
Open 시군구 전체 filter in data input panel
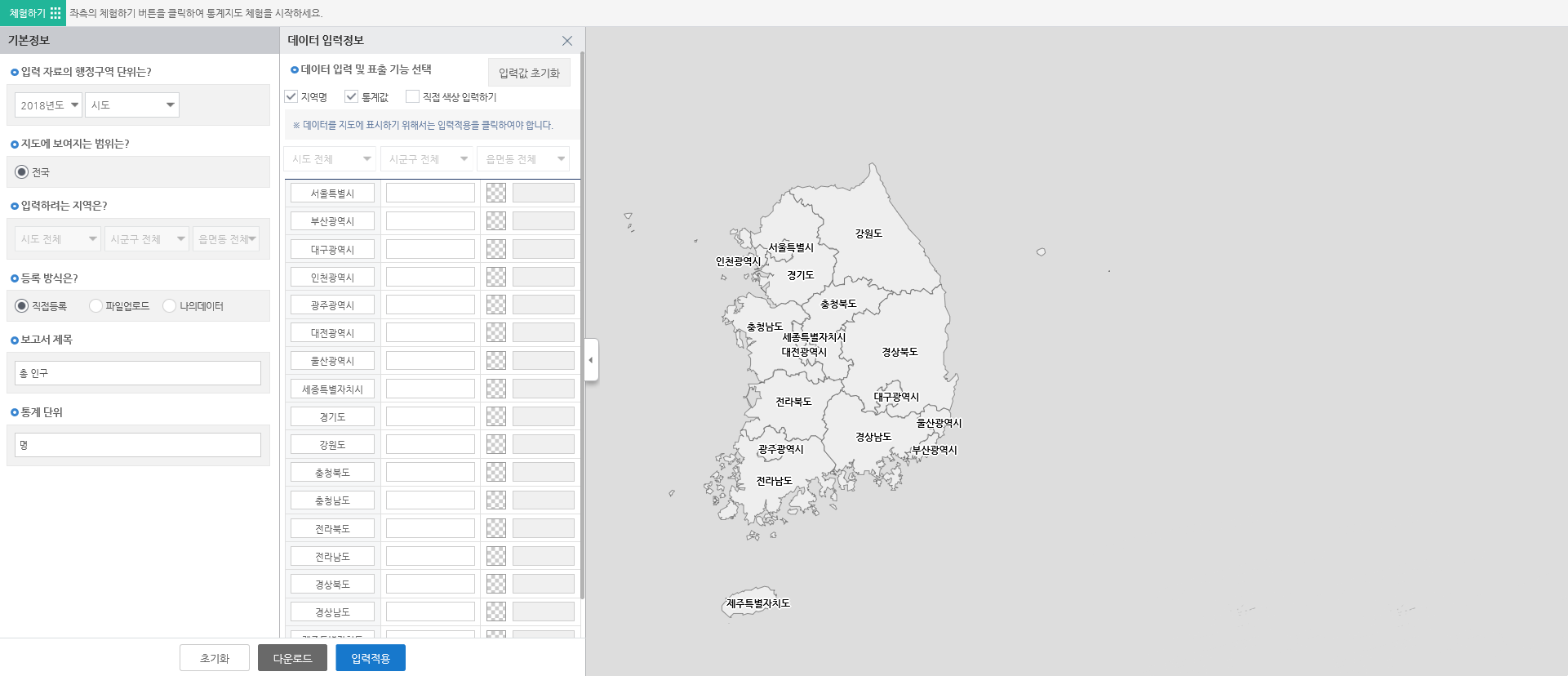(428, 159)
